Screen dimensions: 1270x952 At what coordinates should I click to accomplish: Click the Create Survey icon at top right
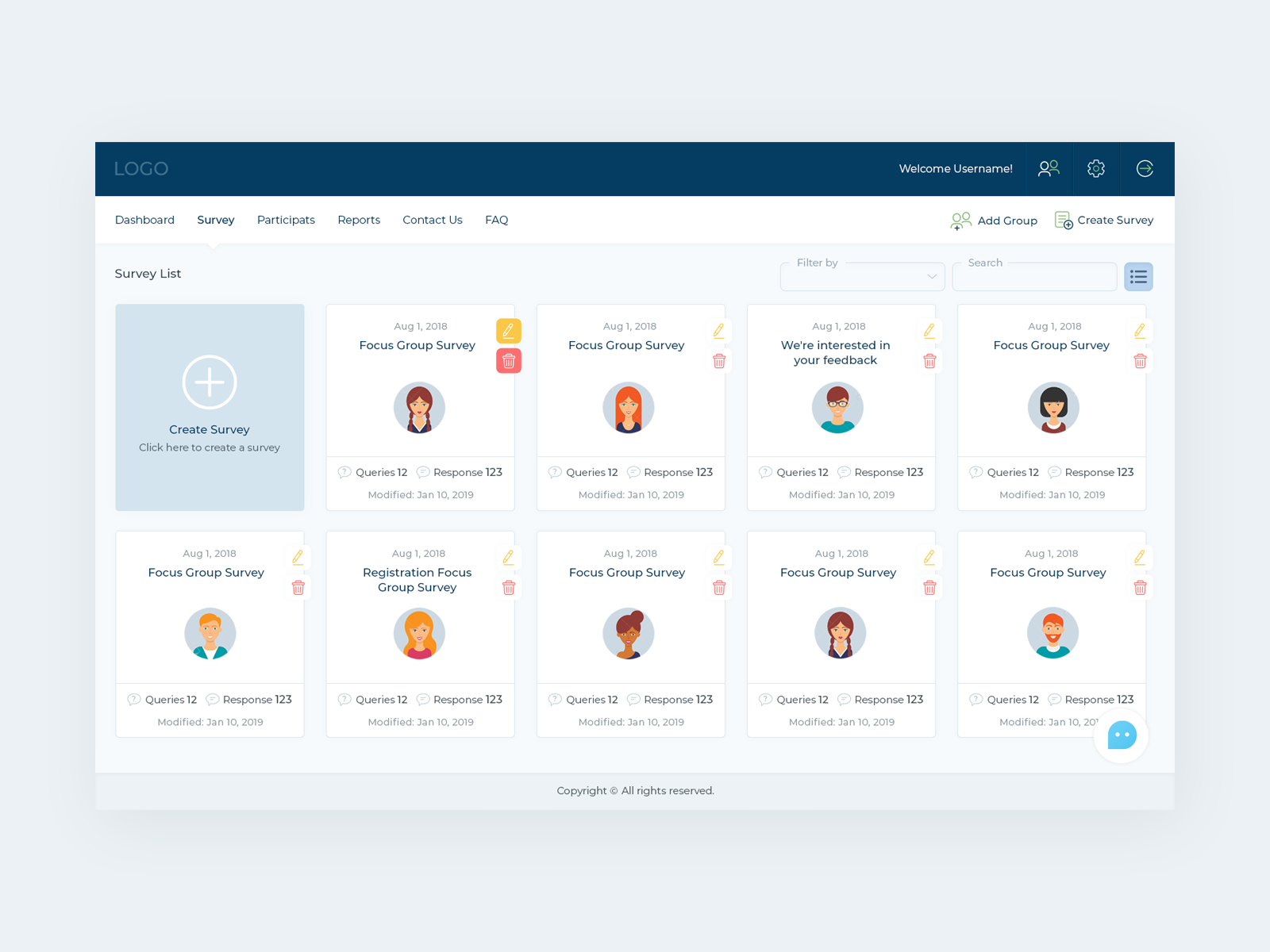coord(1062,220)
